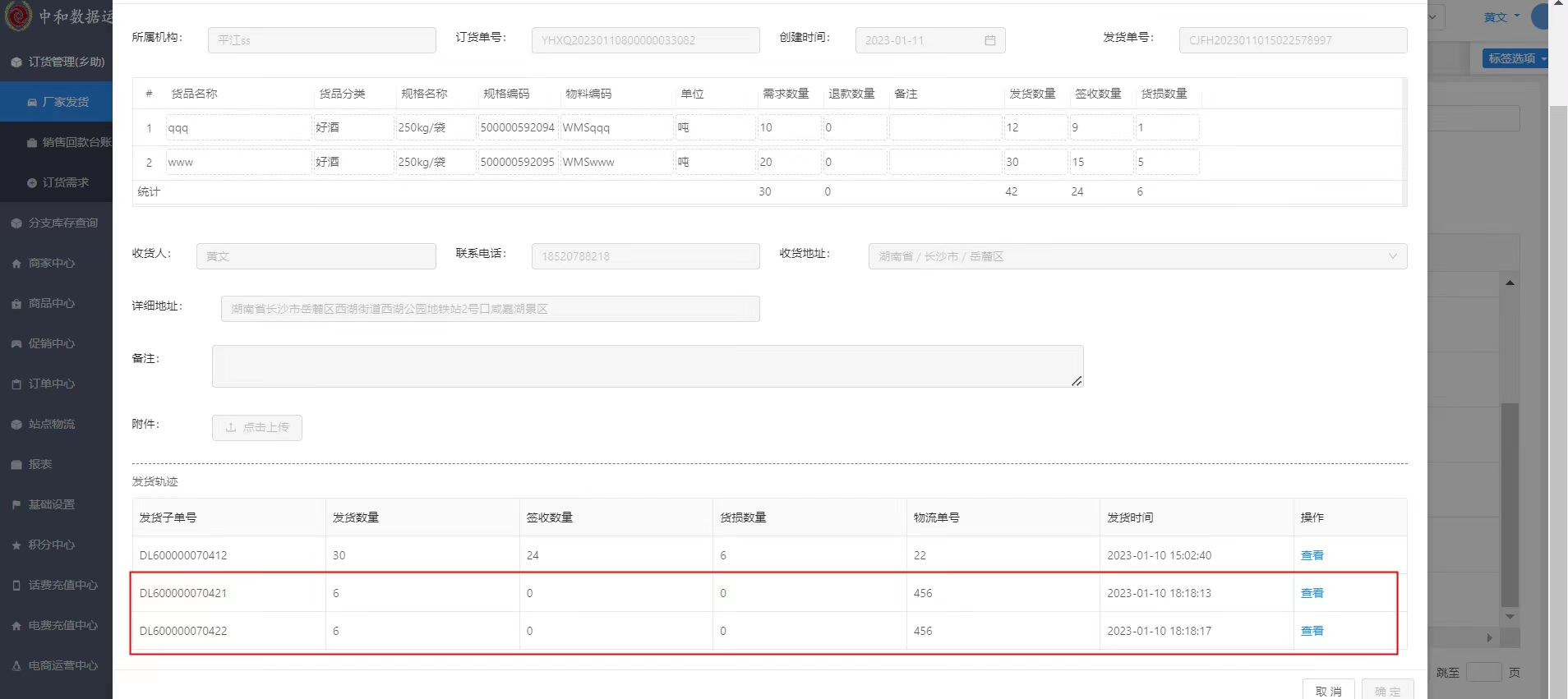Screen dimensions: 1568x699
Task: Click the 中和数据 logo icon
Action: (18, 16)
